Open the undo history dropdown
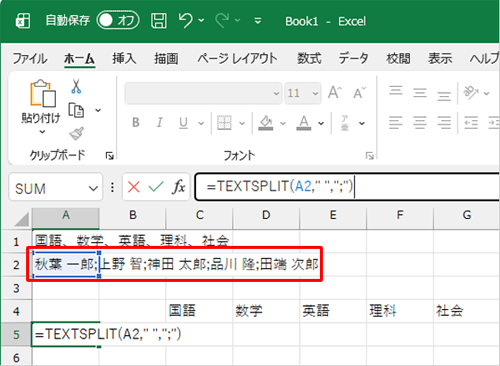This screenshot has height=366, width=500. [201, 21]
